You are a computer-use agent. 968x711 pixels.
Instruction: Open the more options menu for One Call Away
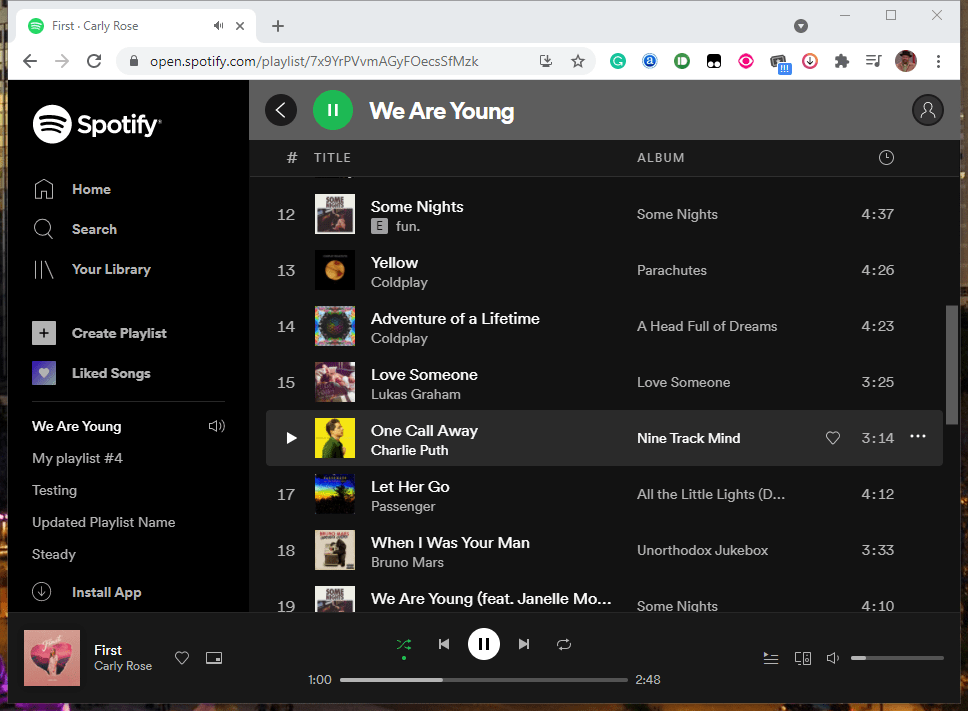pos(918,437)
